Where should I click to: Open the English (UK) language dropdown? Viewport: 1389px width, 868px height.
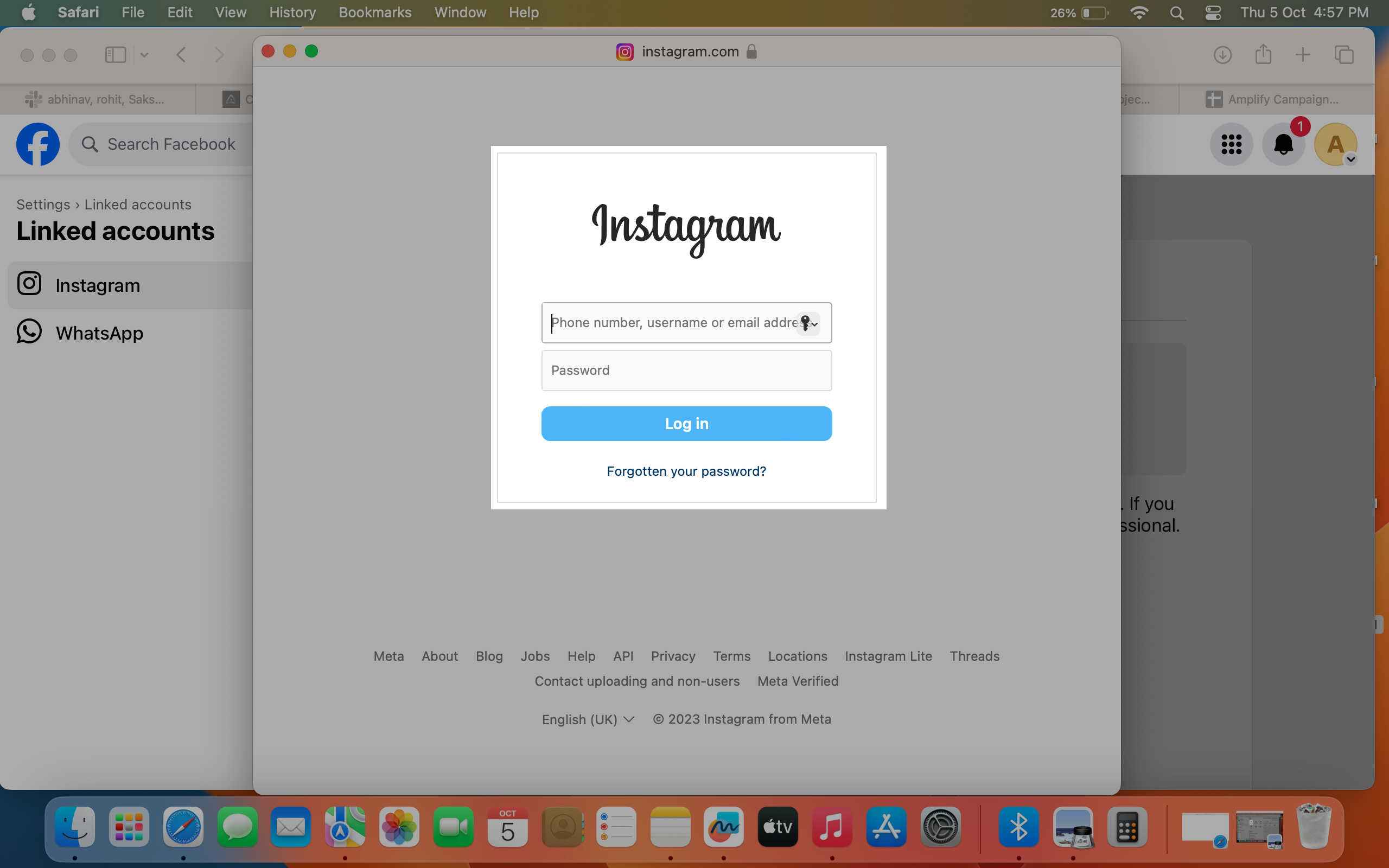tap(588, 719)
